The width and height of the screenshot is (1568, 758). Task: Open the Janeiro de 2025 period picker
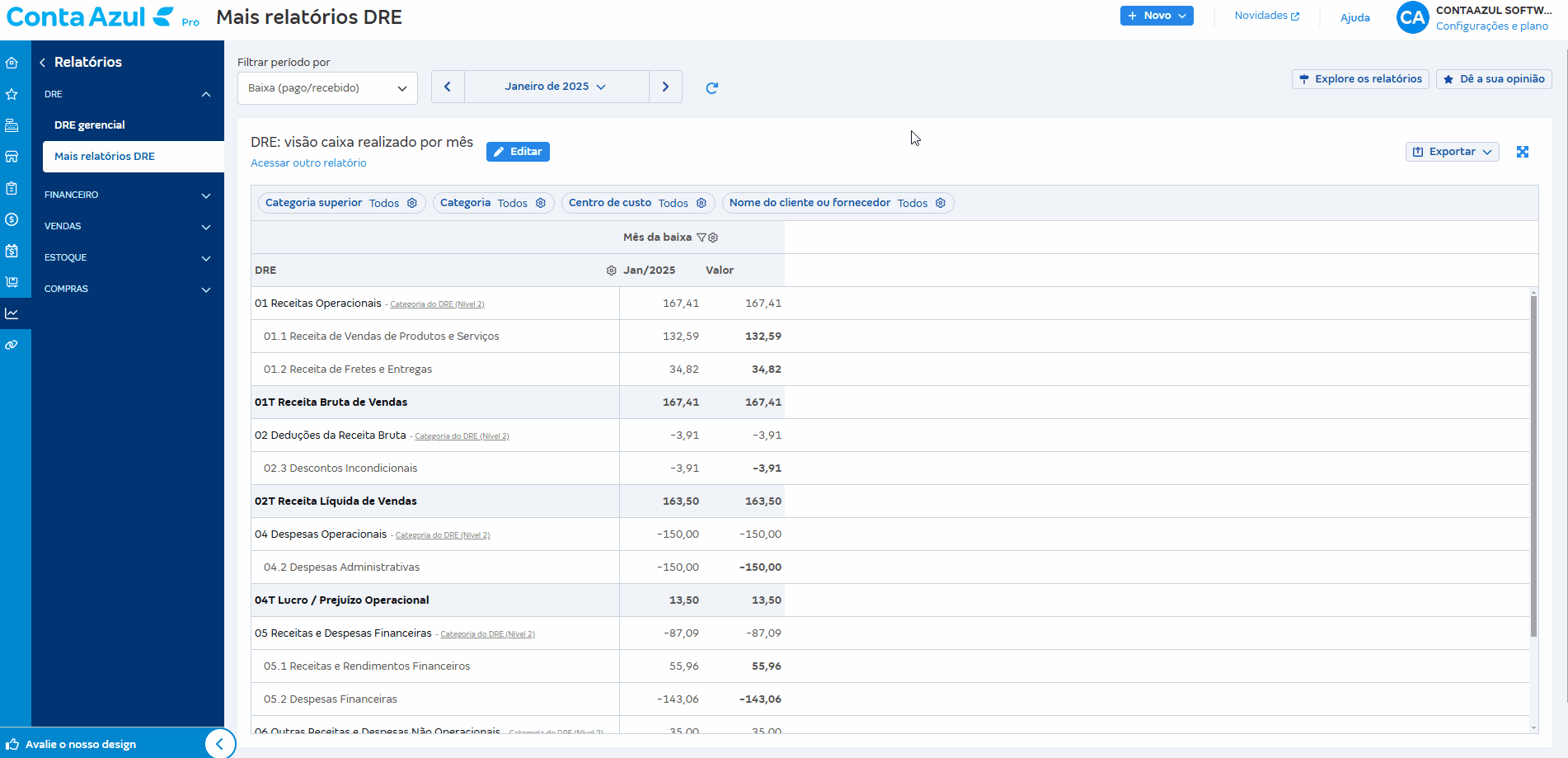tap(556, 87)
